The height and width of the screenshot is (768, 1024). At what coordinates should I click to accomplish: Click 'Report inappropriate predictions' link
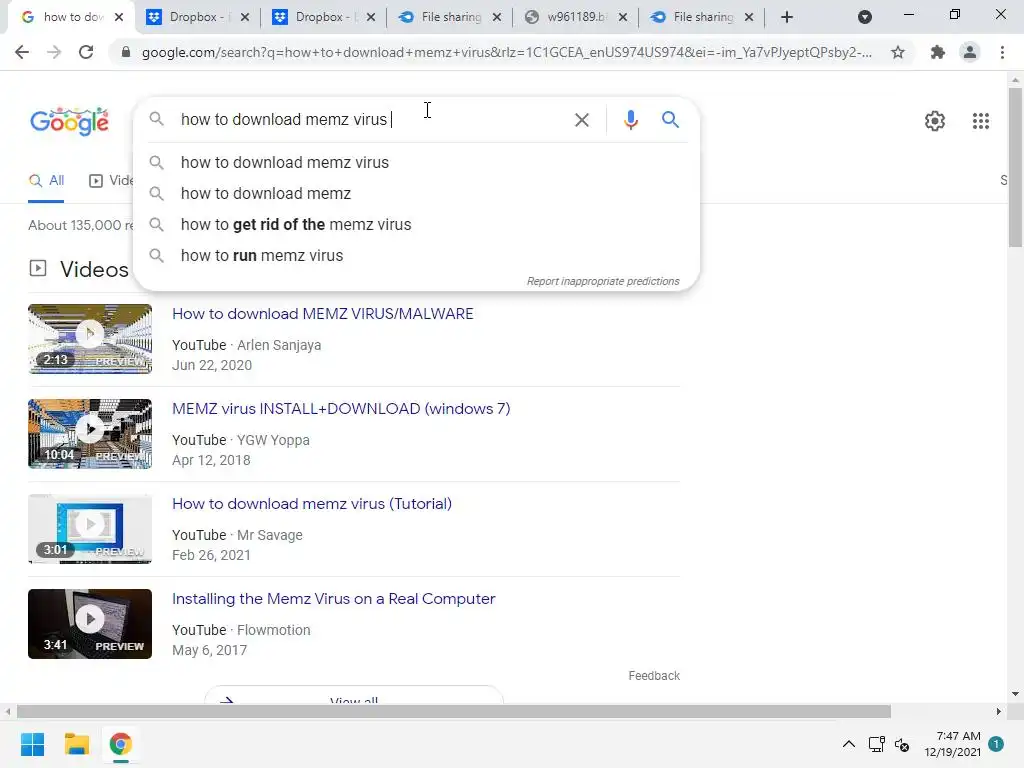click(603, 281)
